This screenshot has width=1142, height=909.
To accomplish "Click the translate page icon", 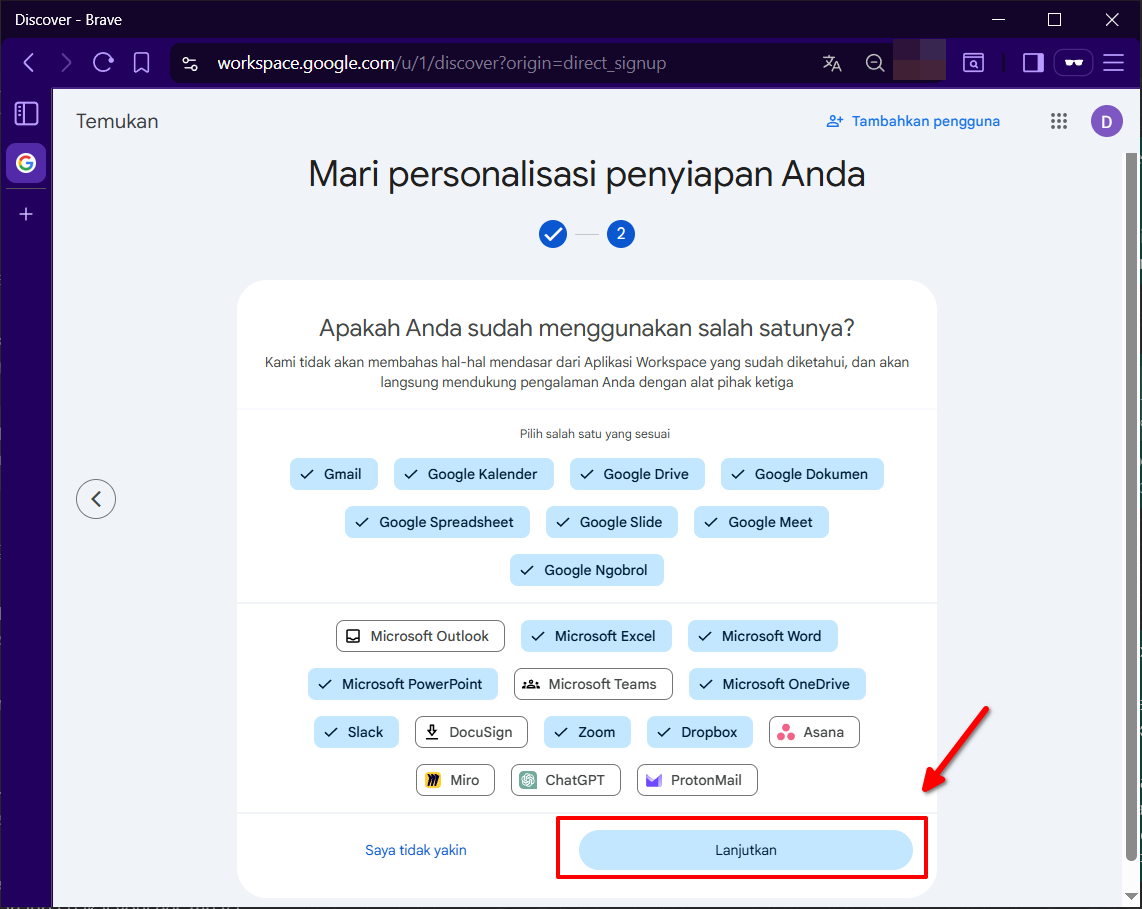I will [832, 63].
